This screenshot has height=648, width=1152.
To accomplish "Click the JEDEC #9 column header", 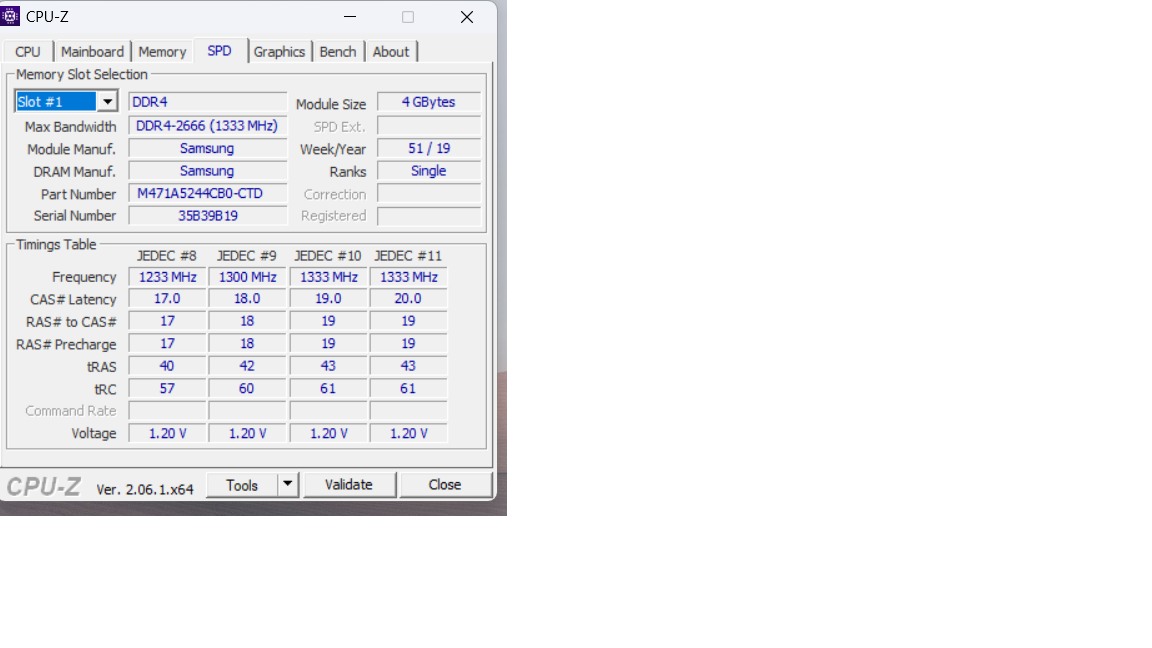I will pyautogui.click(x=247, y=256).
